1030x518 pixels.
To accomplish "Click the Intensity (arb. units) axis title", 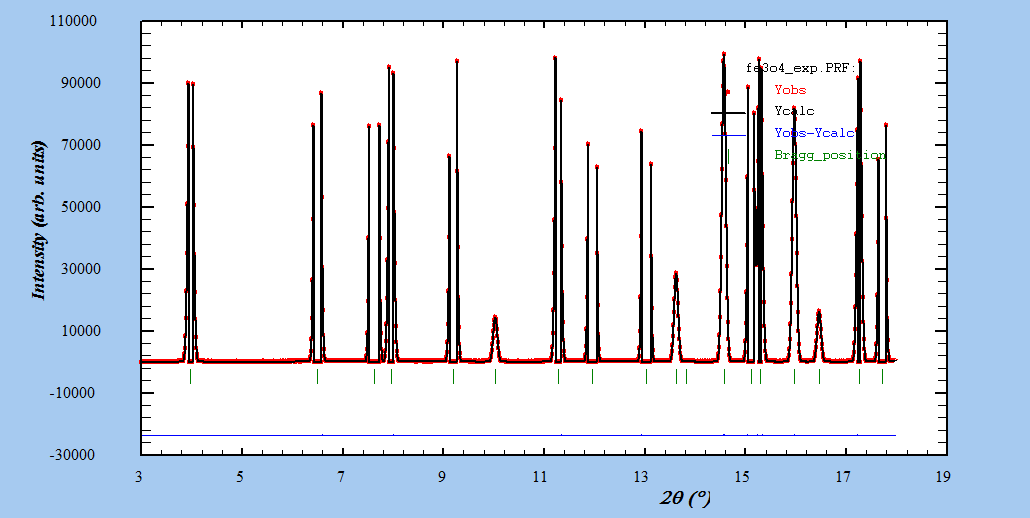I will 39,221.
